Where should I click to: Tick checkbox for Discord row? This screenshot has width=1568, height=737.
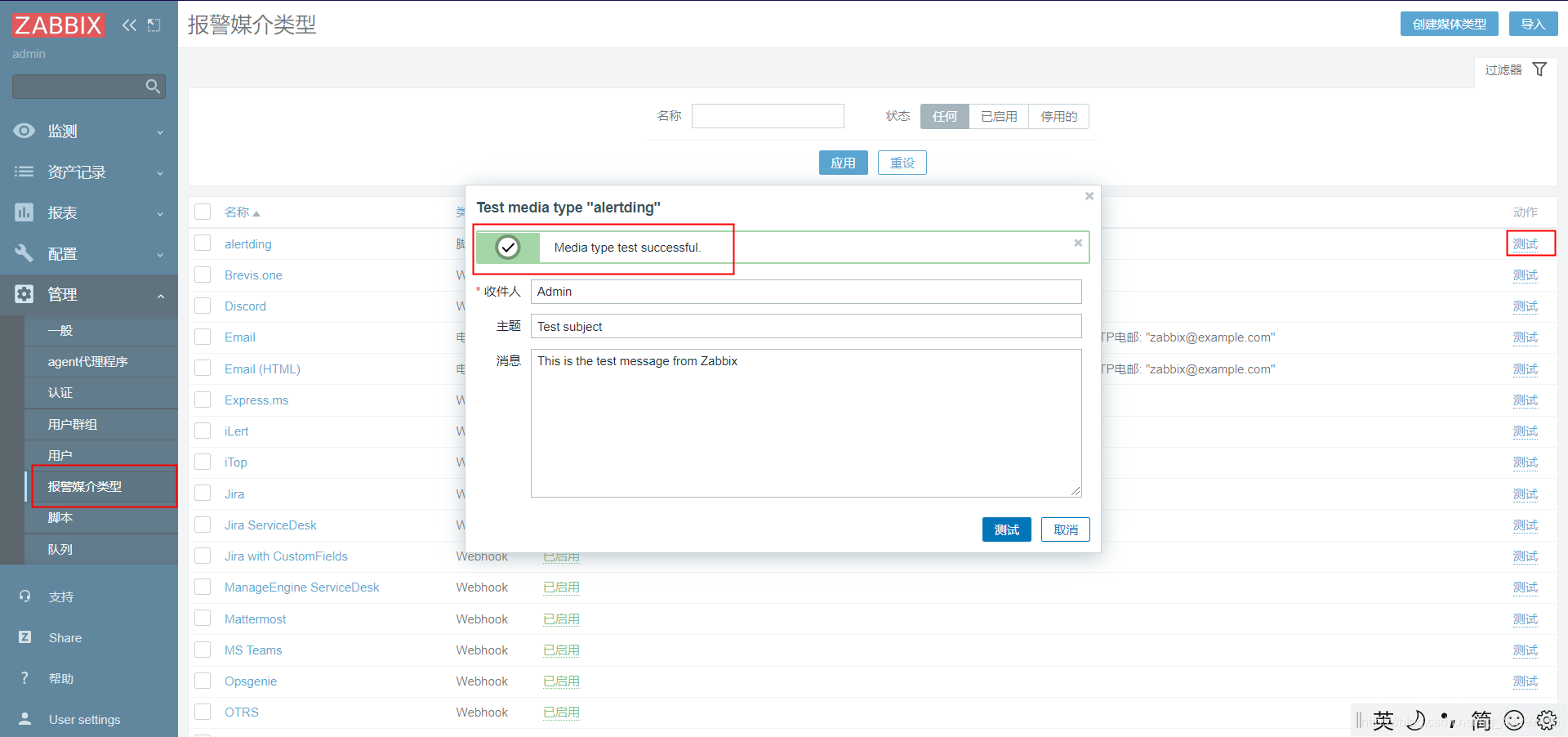click(x=203, y=306)
